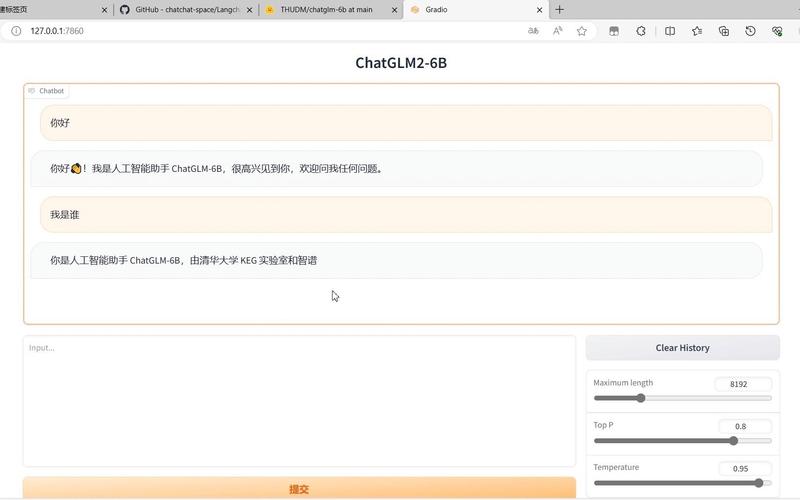Select the Gradio tab
Viewport: 800px width, 500px height.
coord(474,10)
